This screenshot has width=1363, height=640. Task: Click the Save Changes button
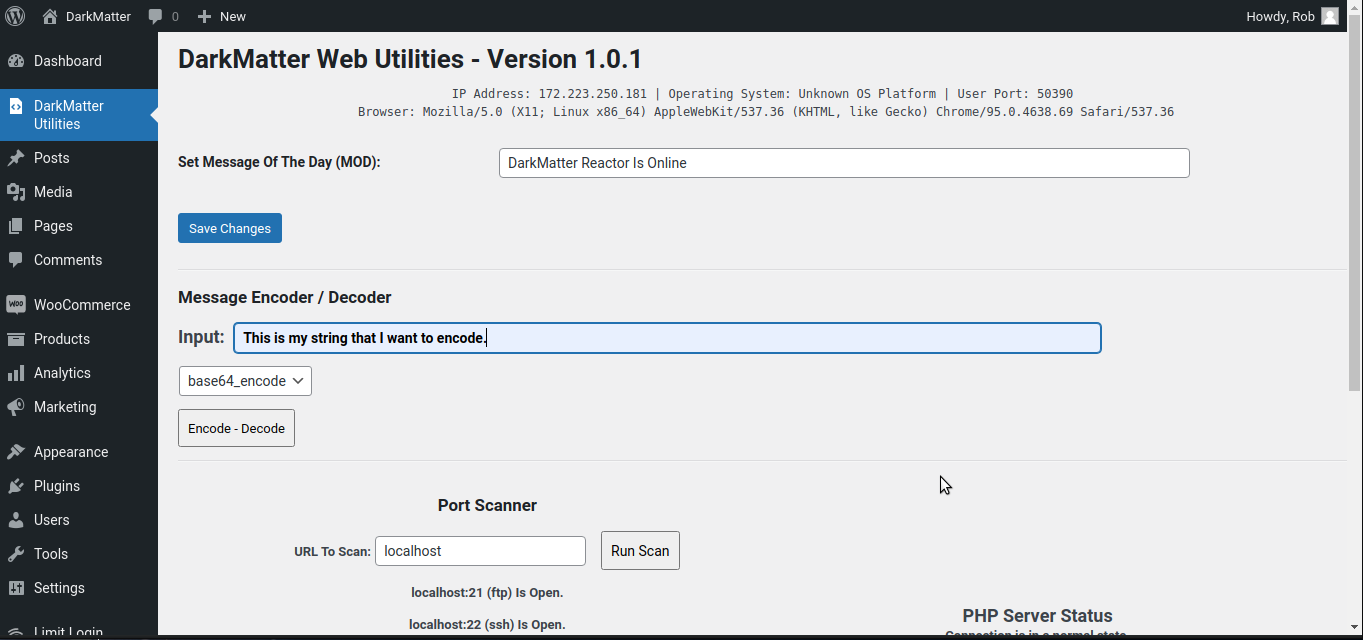(230, 228)
